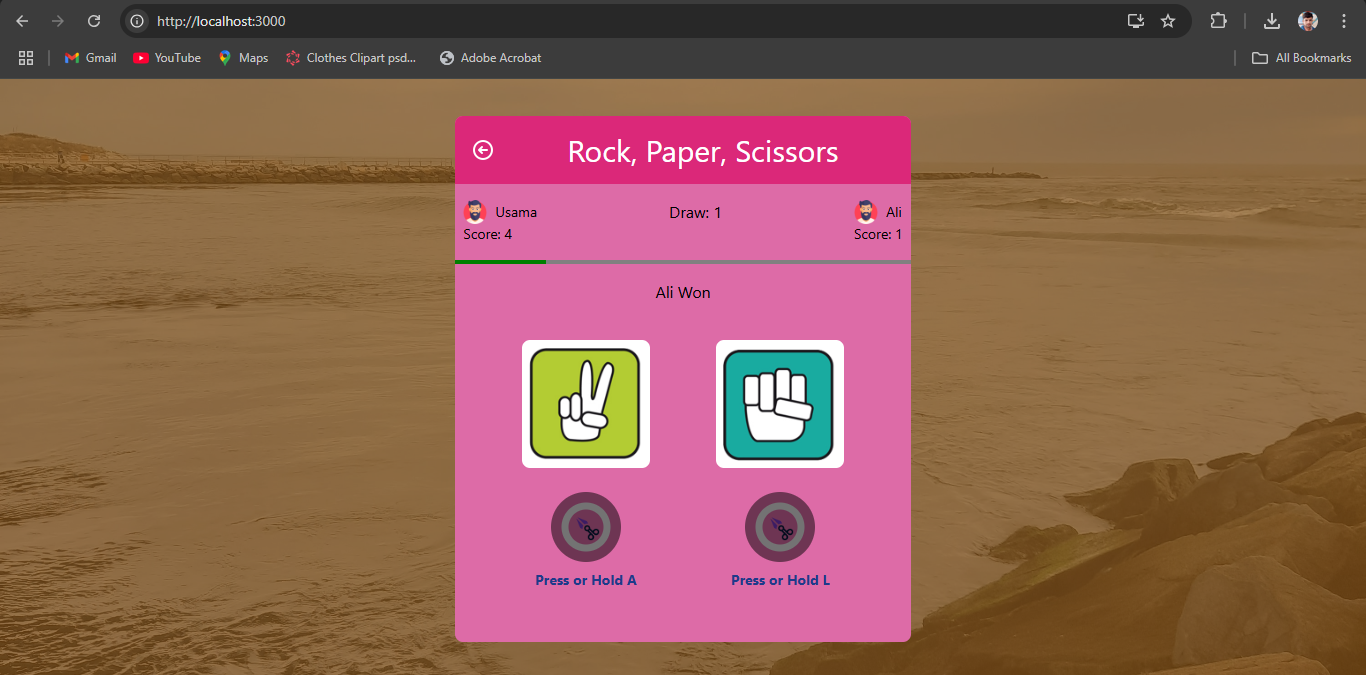Click the round button above Press or Hold L

pos(780,527)
